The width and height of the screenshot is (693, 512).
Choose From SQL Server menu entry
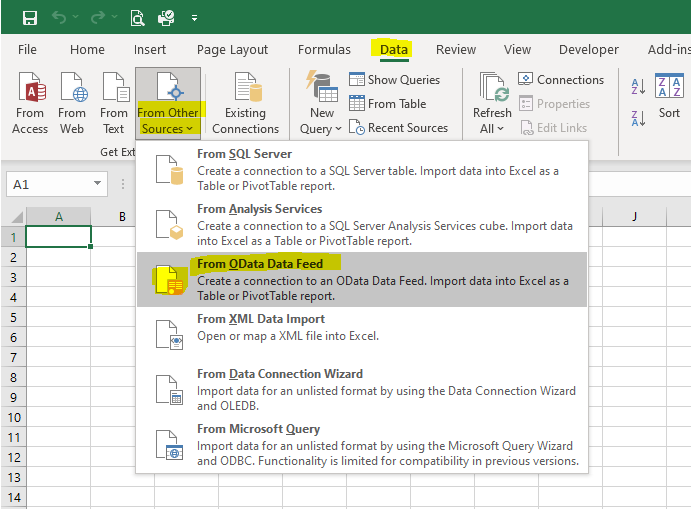click(x=362, y=170)
